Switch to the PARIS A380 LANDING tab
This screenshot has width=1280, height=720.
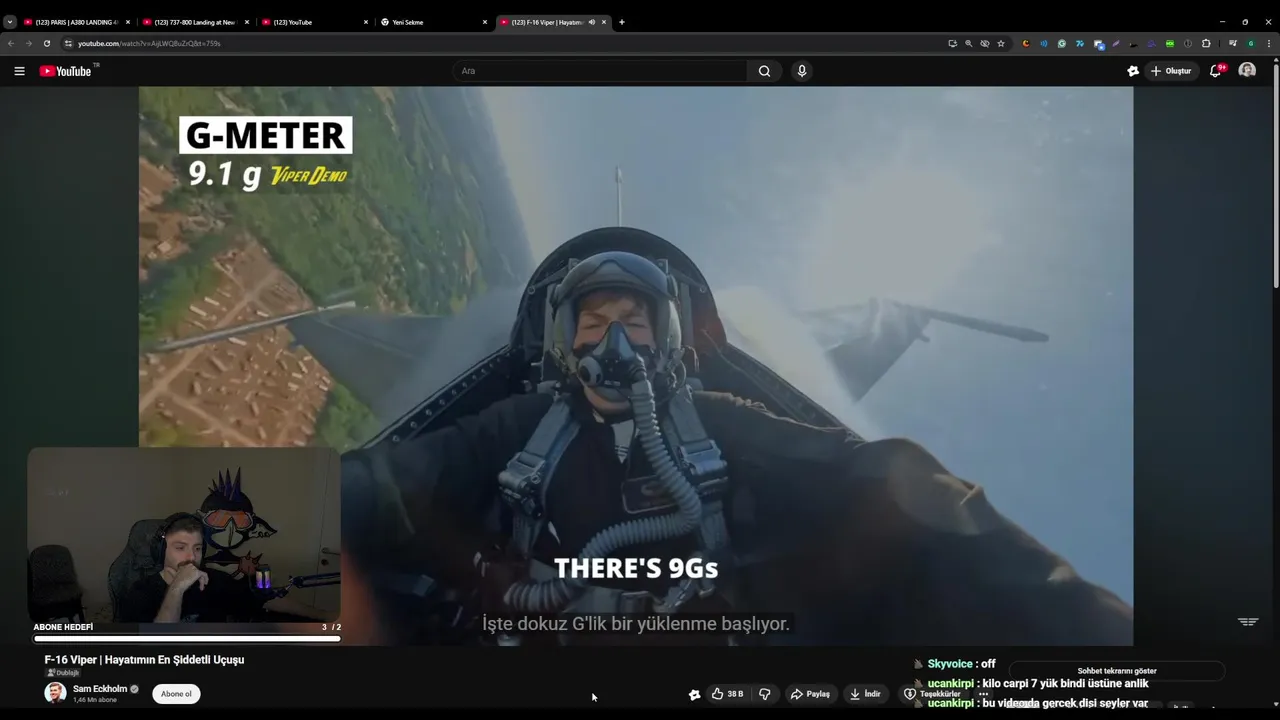coord(77,22)
